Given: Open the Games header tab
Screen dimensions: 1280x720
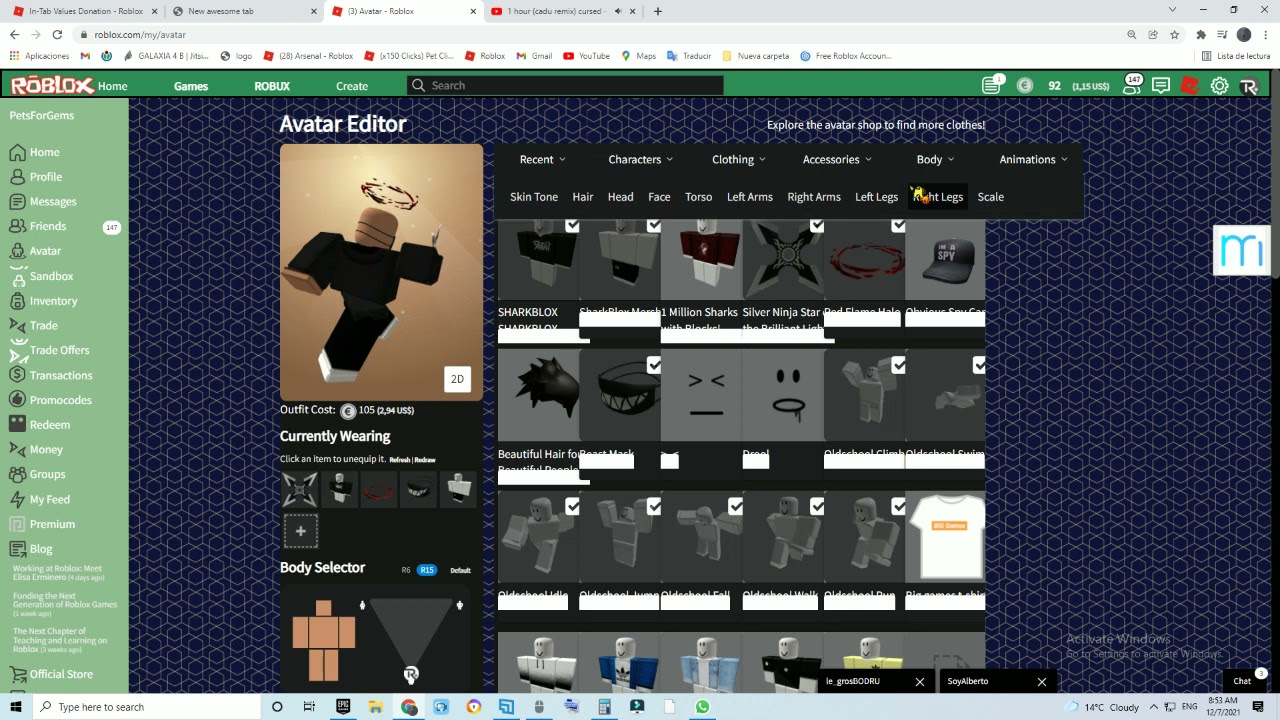Looking at the screenshot, I should tap(191, 86).
